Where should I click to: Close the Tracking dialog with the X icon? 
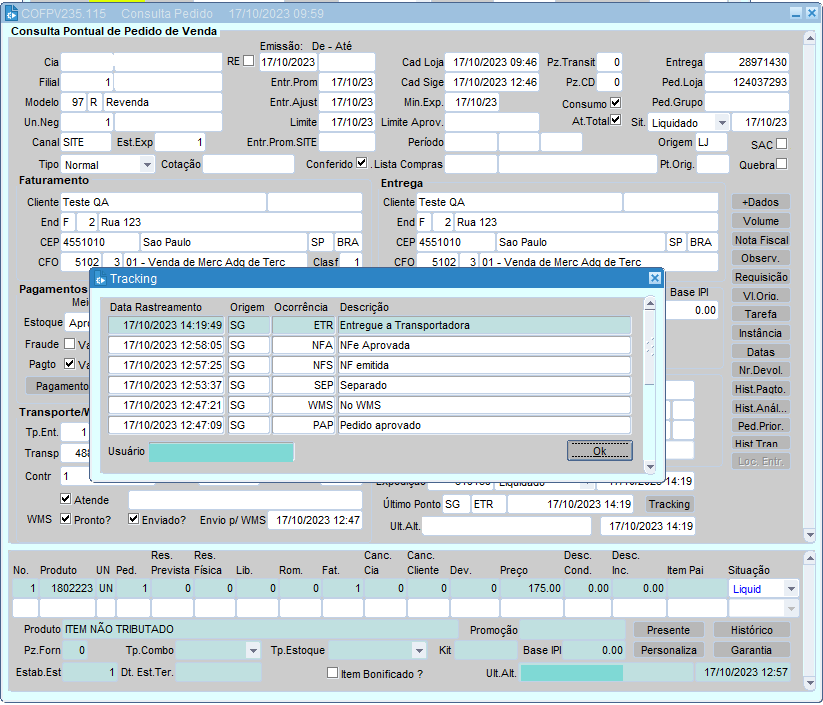click(655, 279)
